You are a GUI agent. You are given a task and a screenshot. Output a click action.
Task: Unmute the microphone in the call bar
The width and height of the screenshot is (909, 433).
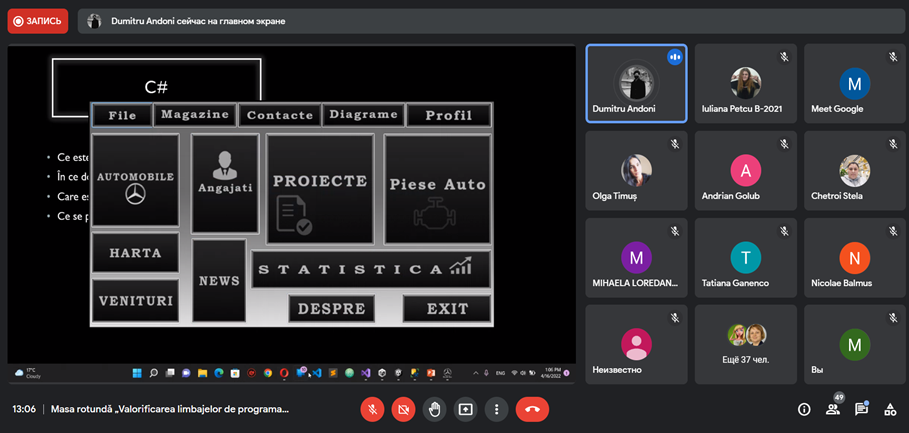372,409
